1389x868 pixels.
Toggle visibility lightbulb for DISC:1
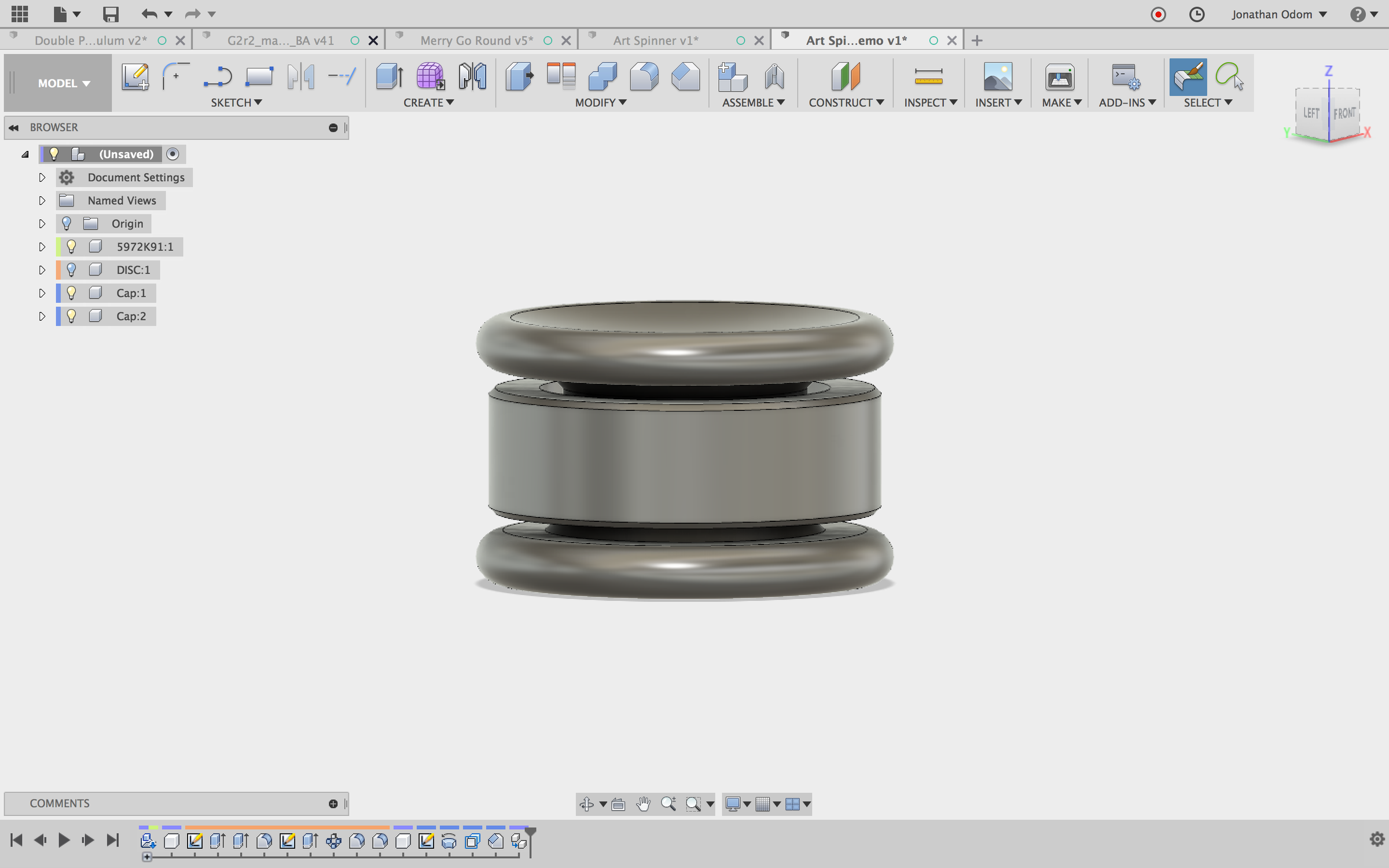(71, 270)
